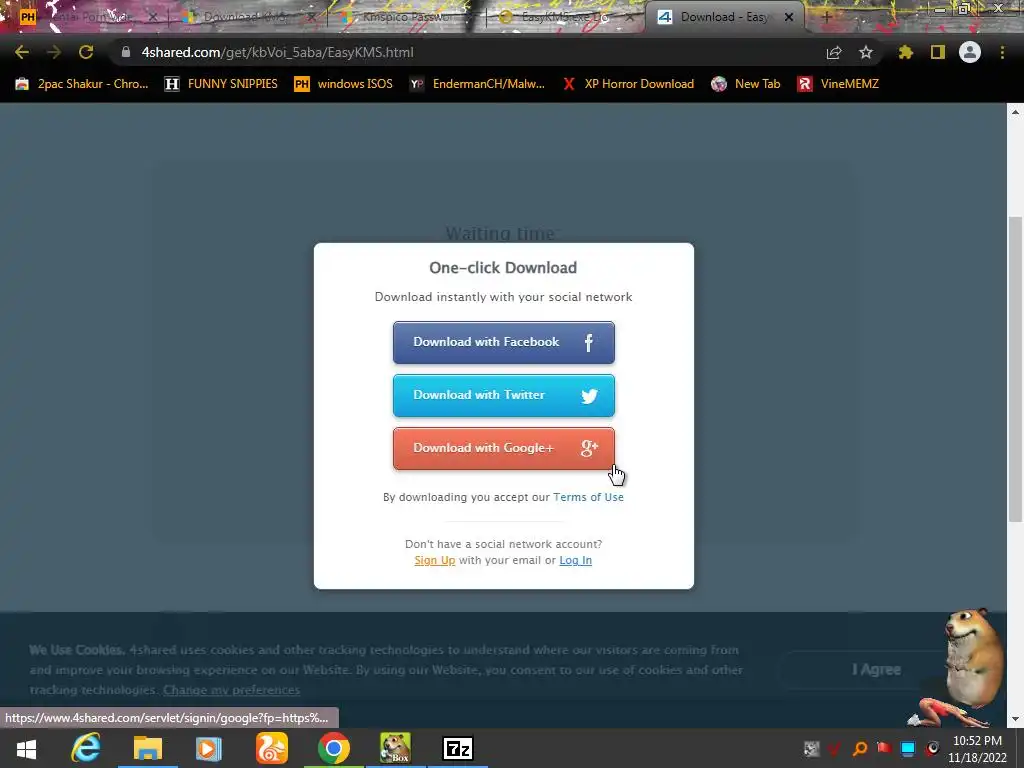The height and width of the screenshot is (768, 1024).
Task: Open the FUNNY SNIPPIES bookmark
Action: 221,84
